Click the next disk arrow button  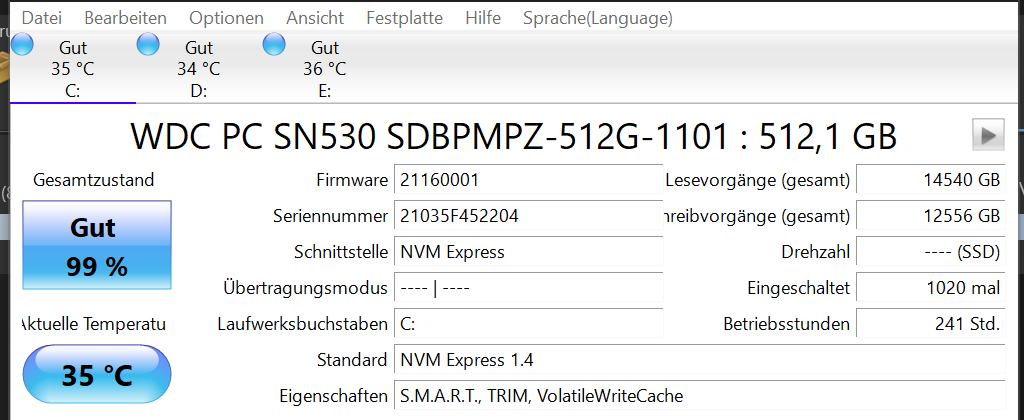pyautogui.click(x=987, y=134)
